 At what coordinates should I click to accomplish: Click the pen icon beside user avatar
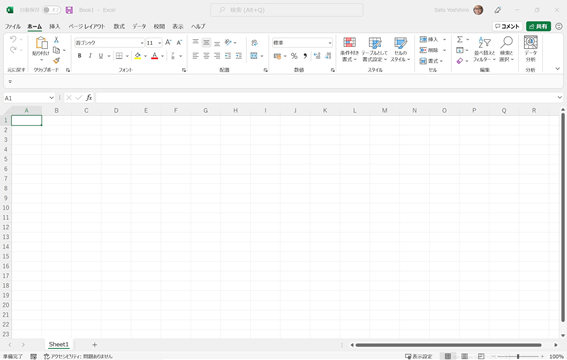(498, 10)
